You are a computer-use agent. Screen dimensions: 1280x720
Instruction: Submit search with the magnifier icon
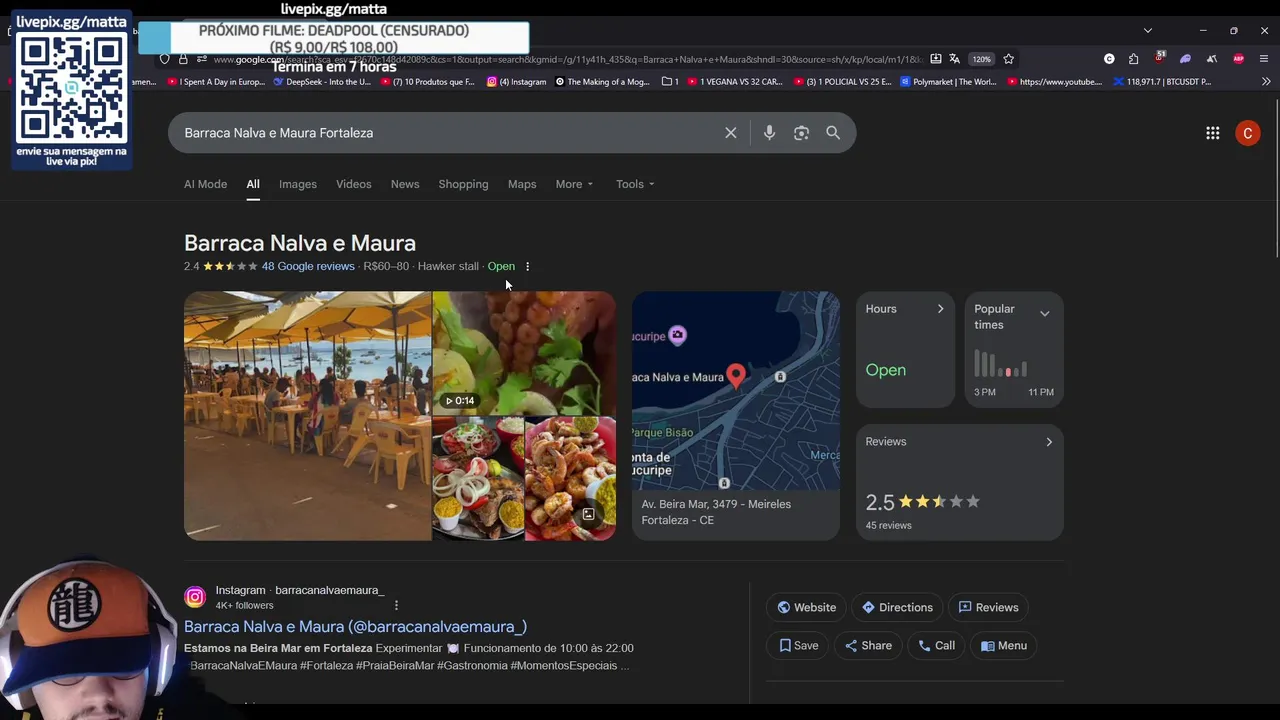click(x=833, y=133)
